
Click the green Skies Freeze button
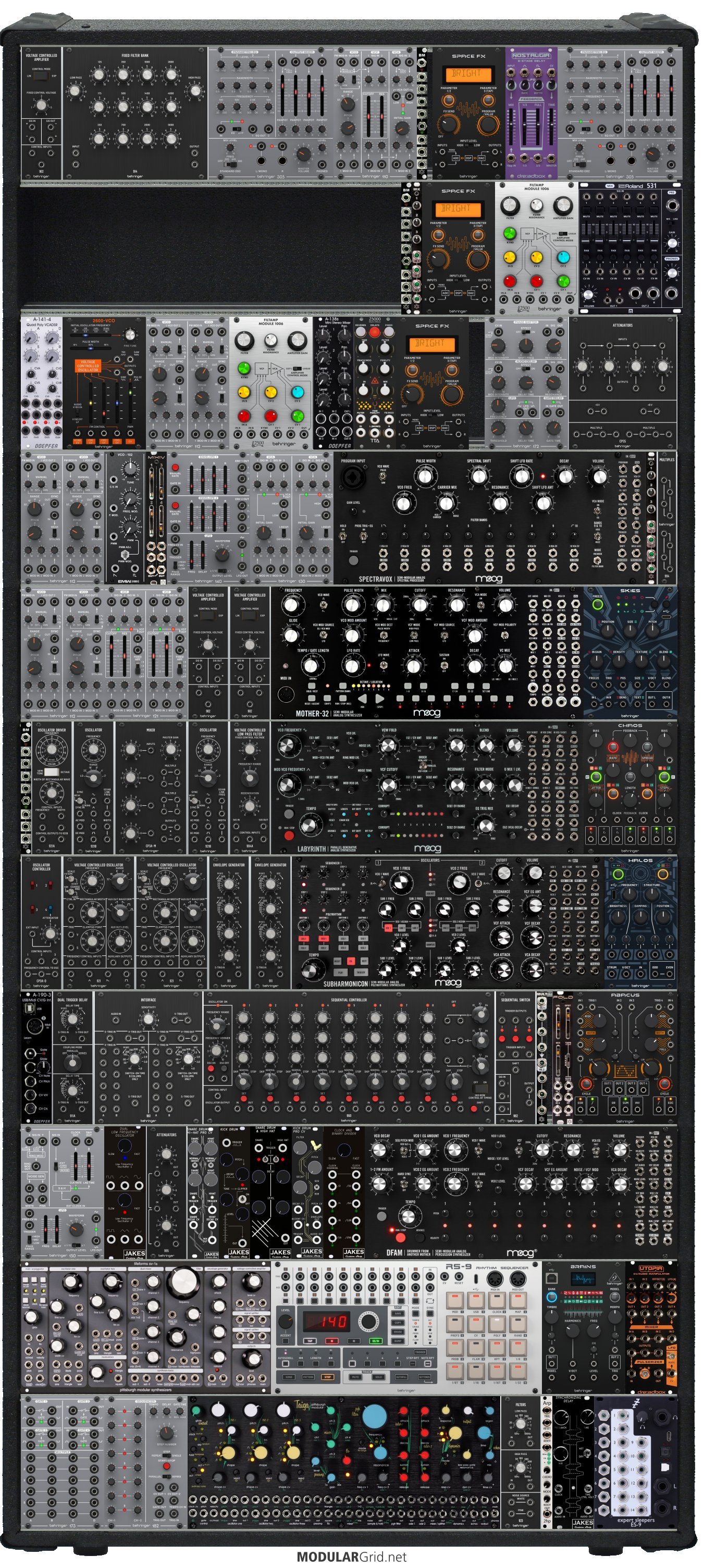[597, 604]
